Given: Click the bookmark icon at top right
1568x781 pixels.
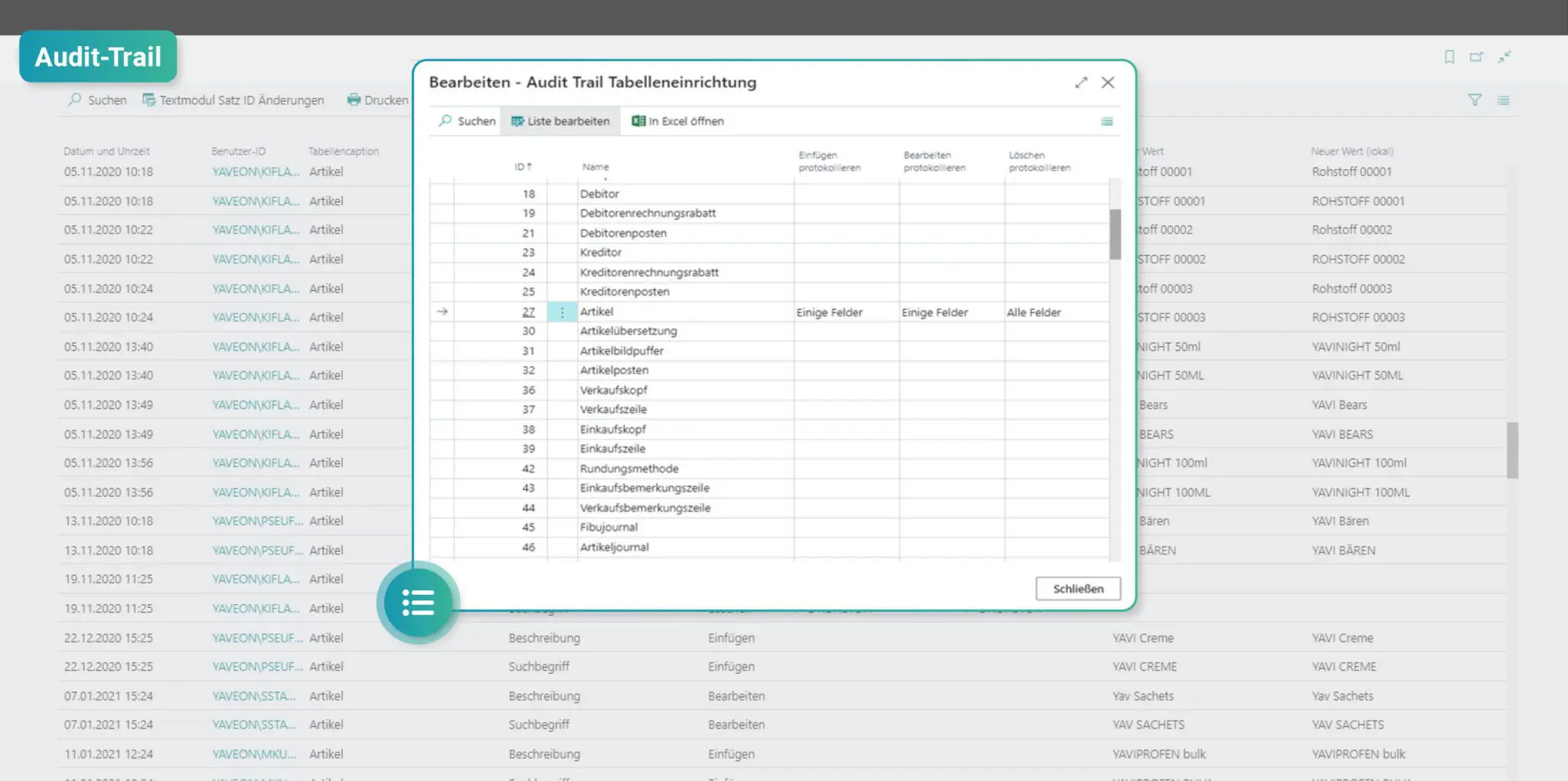Looking at the screenshot, I should (x=1449, y=57).
